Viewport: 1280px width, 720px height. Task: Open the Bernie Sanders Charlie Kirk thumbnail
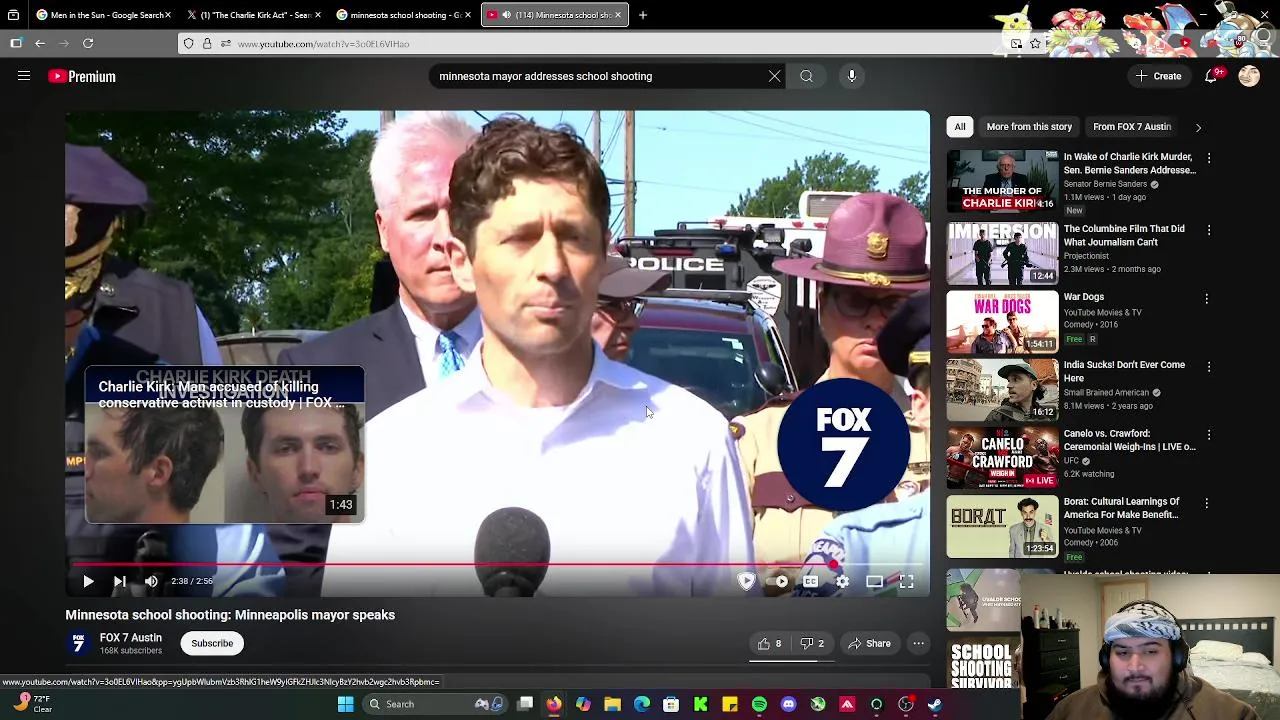pos(1002,181)
